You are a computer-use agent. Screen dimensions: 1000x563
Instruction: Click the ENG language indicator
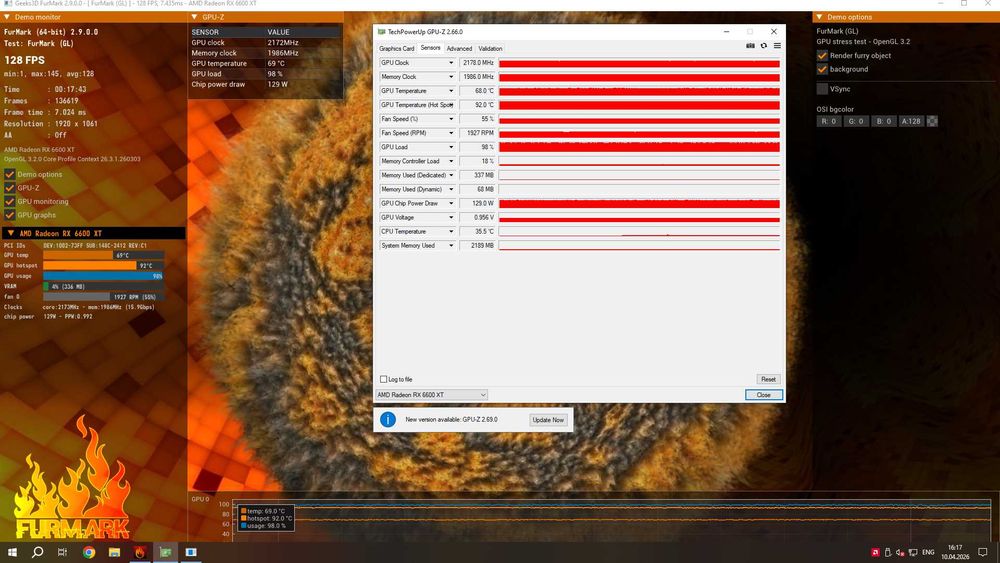coord(929,552)
